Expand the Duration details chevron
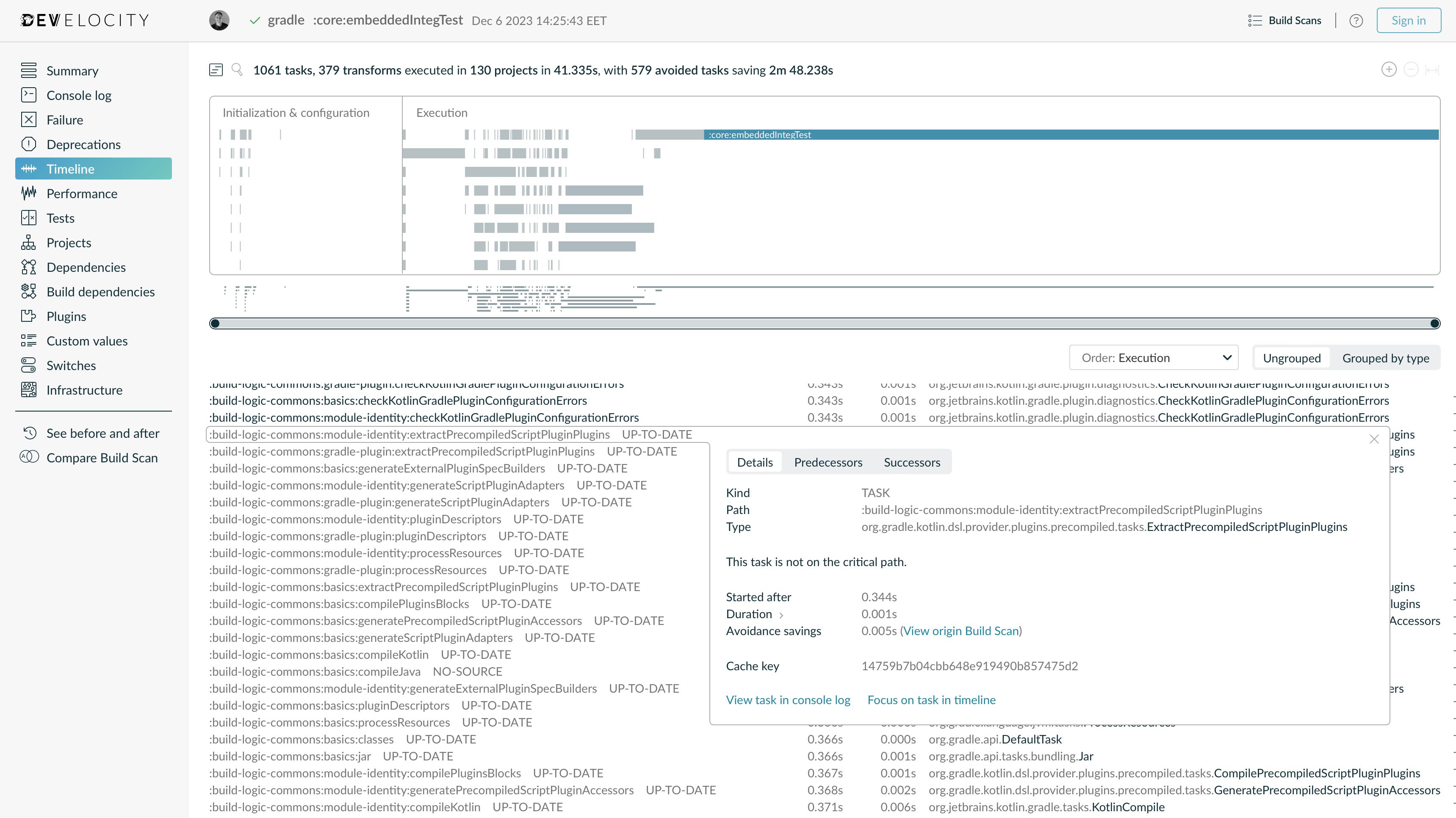Screen dimensions: 1456x818 pyautogui.click(x=783, y=615)
